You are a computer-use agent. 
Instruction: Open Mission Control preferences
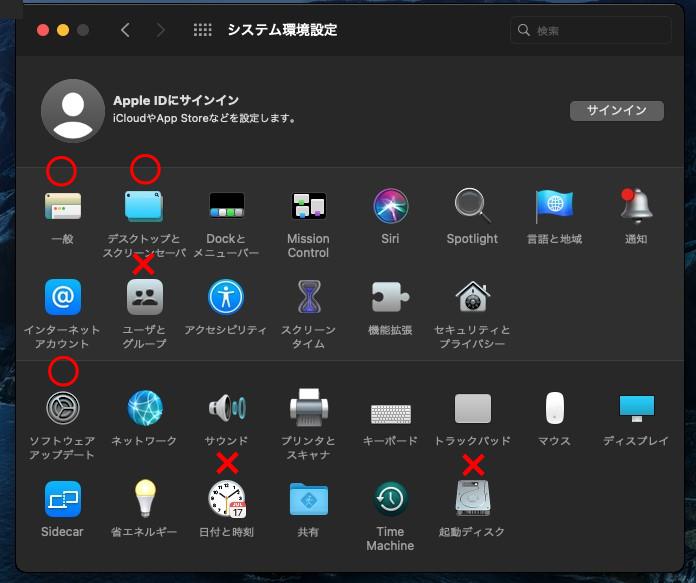(308, 206)
